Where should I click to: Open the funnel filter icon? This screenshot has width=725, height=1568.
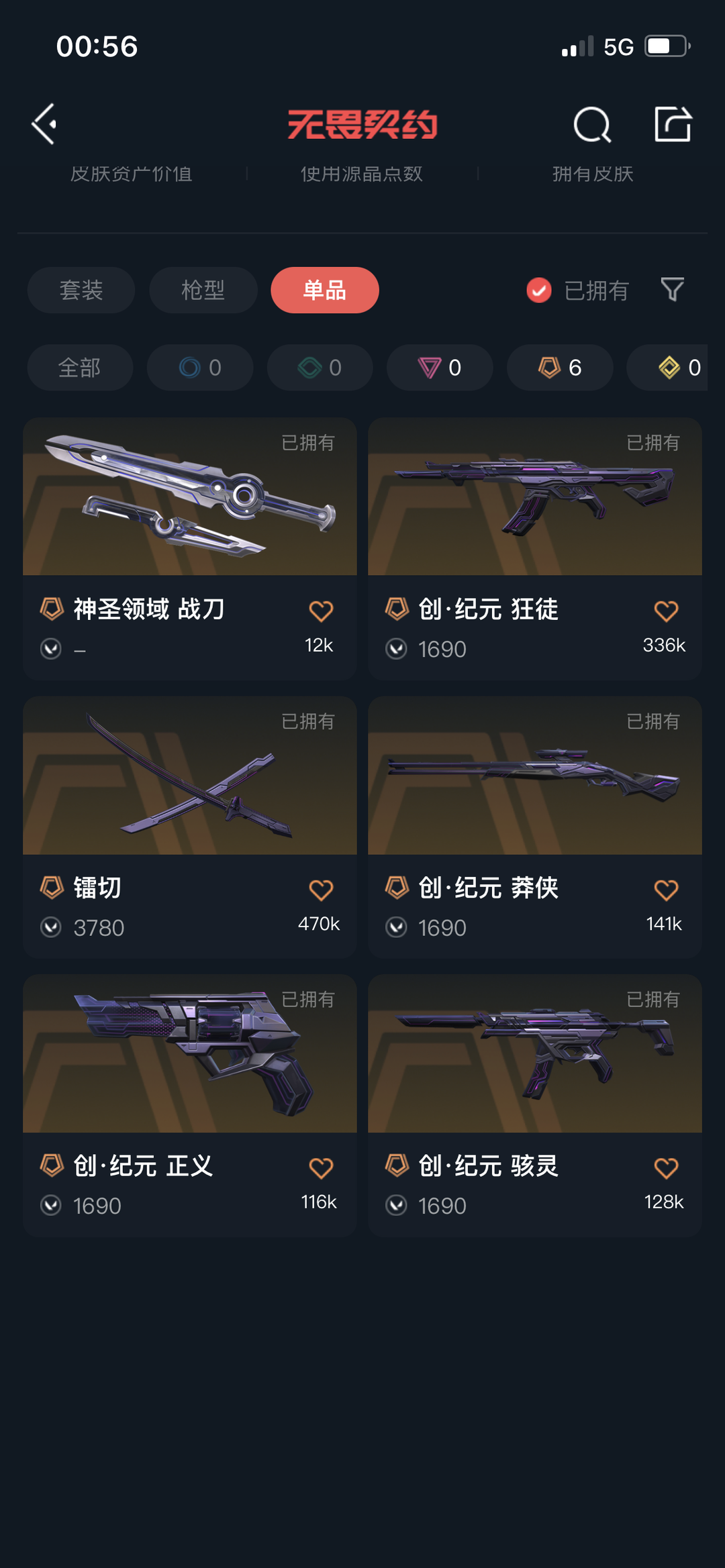pos(672,290)
